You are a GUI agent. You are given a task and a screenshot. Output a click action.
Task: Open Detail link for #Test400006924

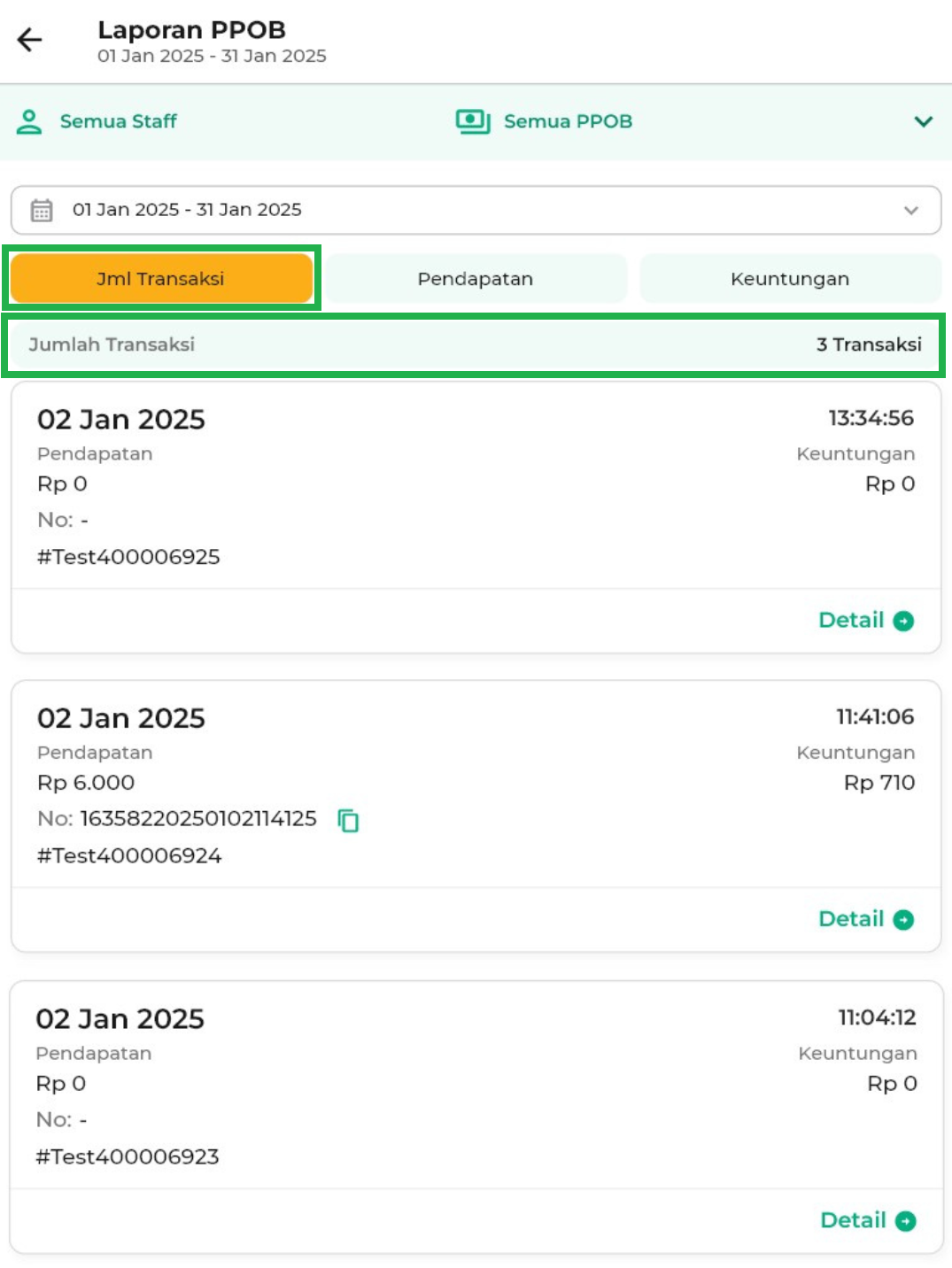[851, 919]
